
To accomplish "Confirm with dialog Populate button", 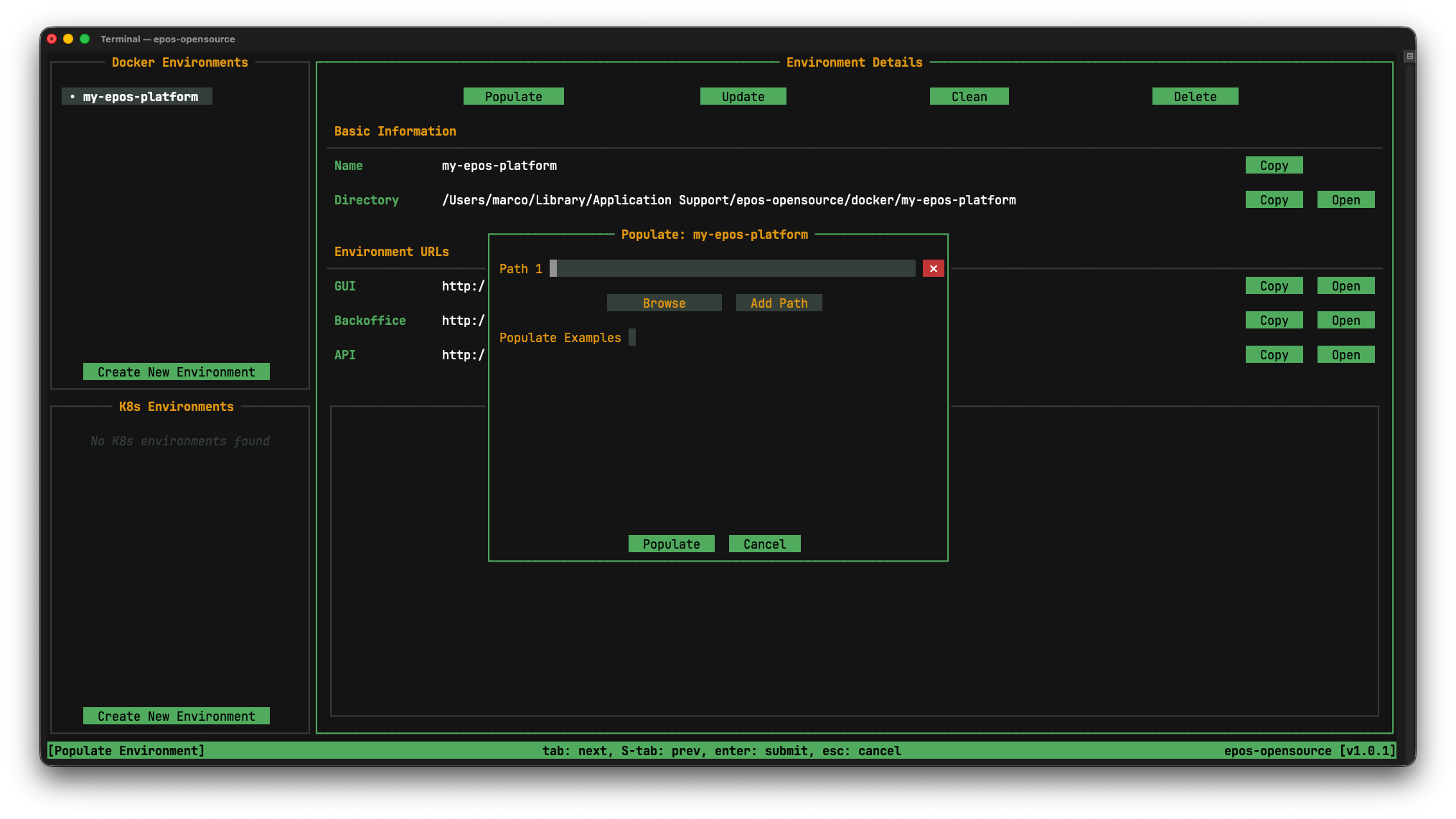I will click(x=671, y=544).
